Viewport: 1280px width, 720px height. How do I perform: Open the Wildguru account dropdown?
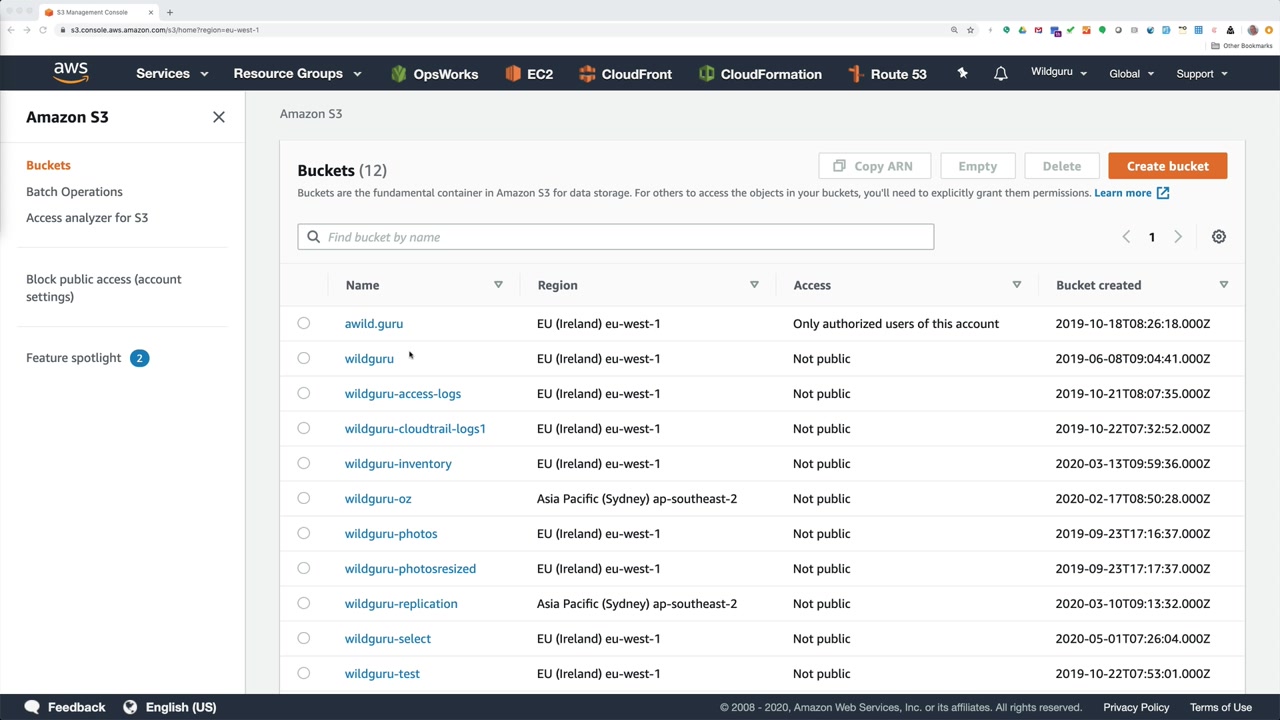pos(1058,73)
